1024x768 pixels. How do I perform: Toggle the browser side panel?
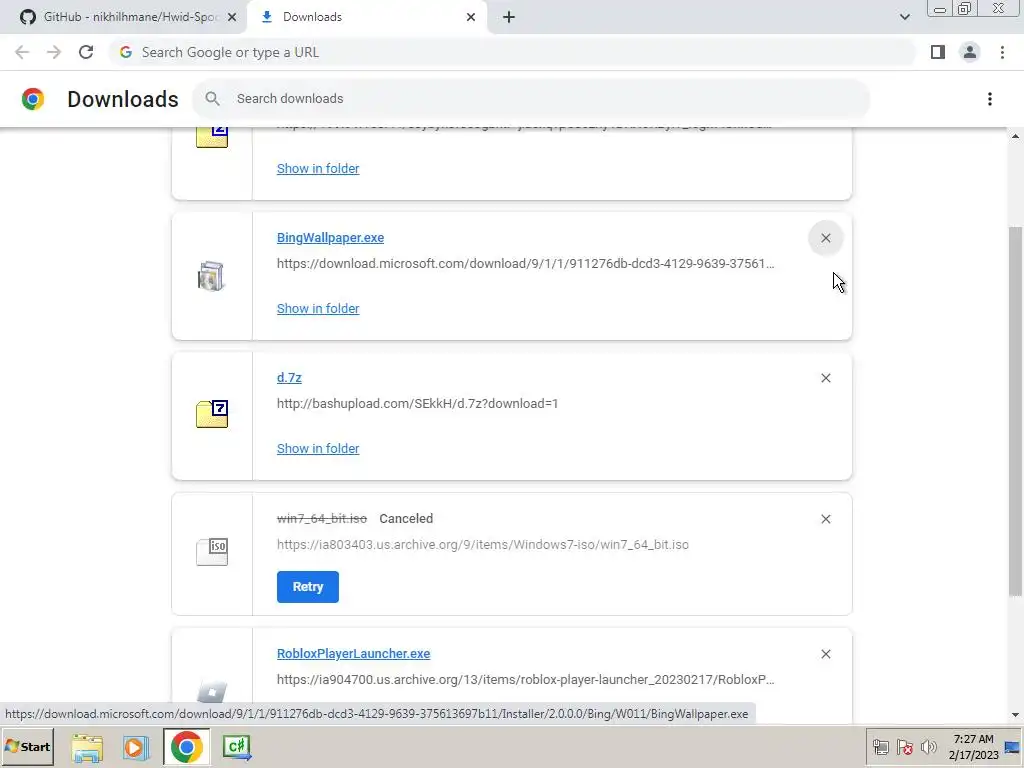pos(938,52)
